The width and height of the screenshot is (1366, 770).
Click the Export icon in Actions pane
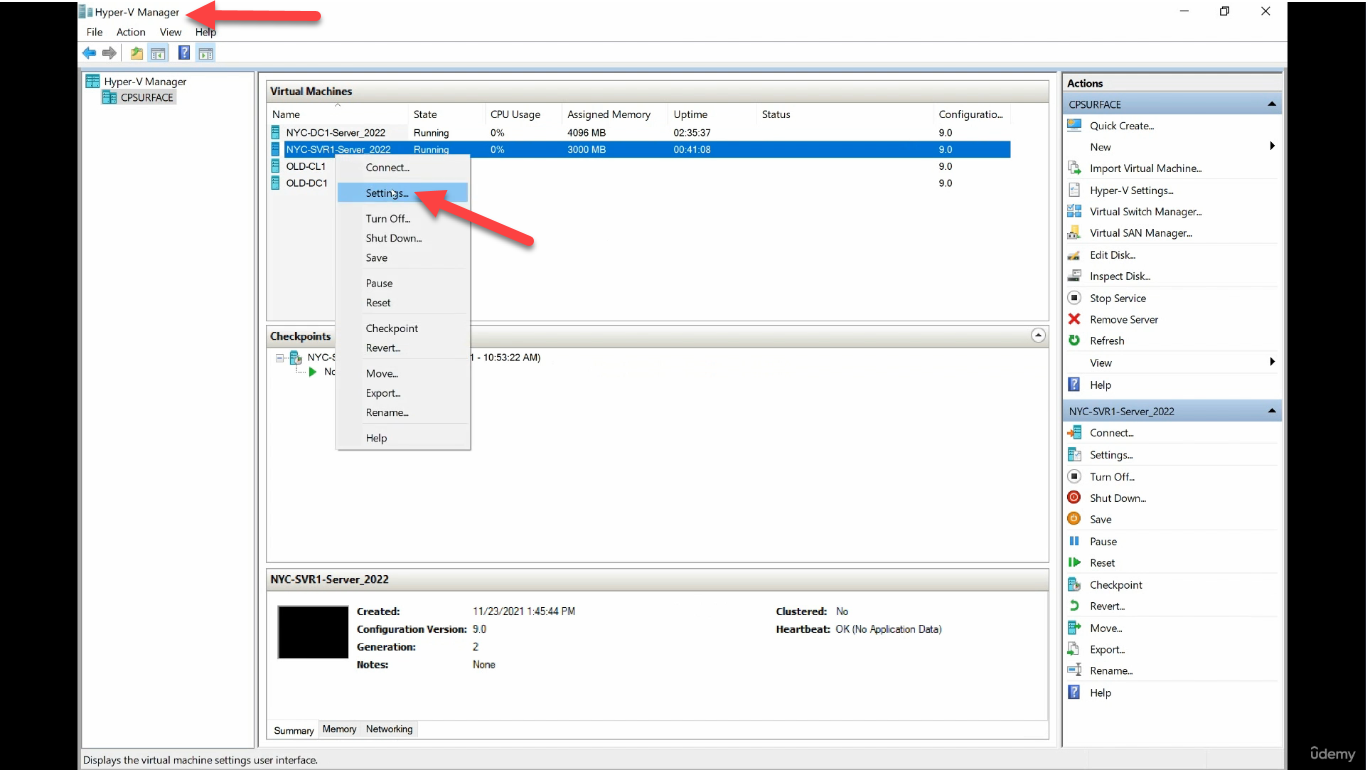[x=1074, y=649]
